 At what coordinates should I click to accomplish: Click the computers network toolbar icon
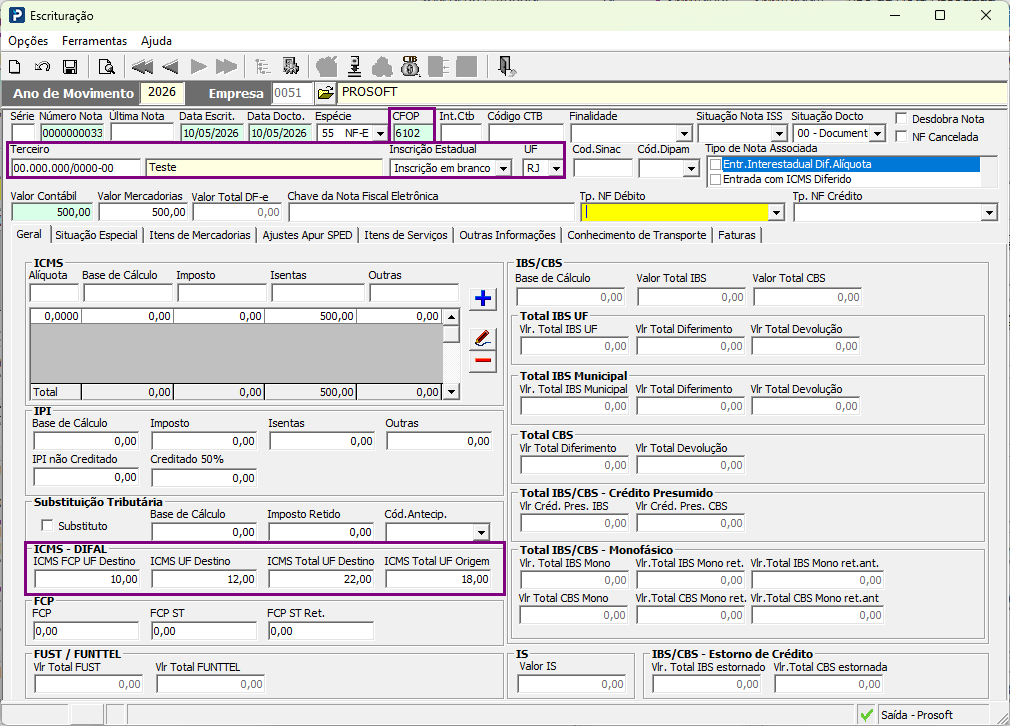(x=291, y=66)
